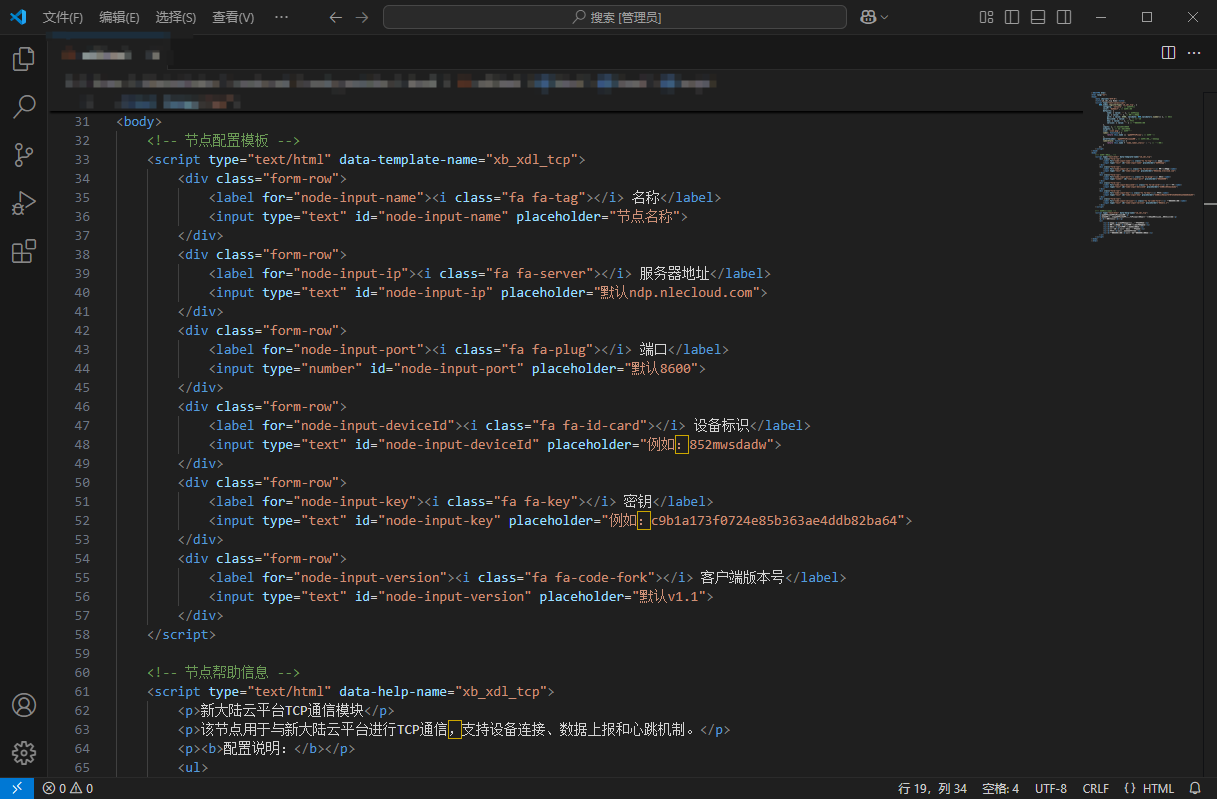Open Customize Layout icon
This screenshot has width=1217, height=799.
(987, 17)
